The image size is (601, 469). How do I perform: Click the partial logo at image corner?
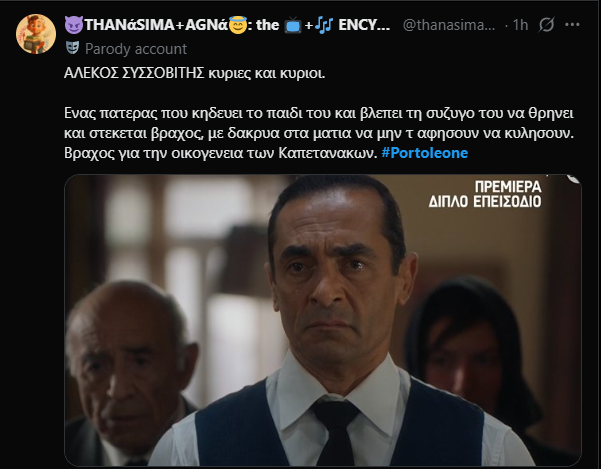click(x=573, y=179)
